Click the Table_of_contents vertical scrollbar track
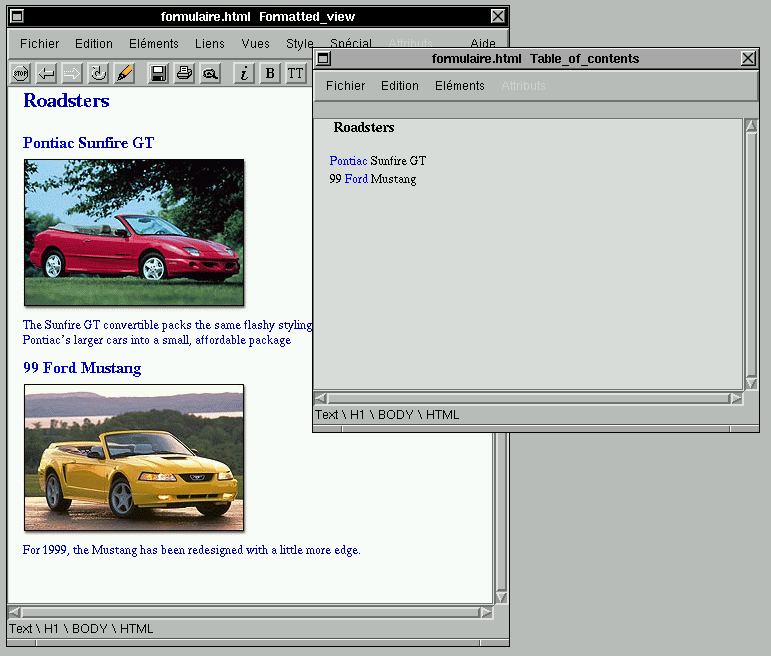The height and width of the screenshot is (656, 771). [x=751, y=254]
